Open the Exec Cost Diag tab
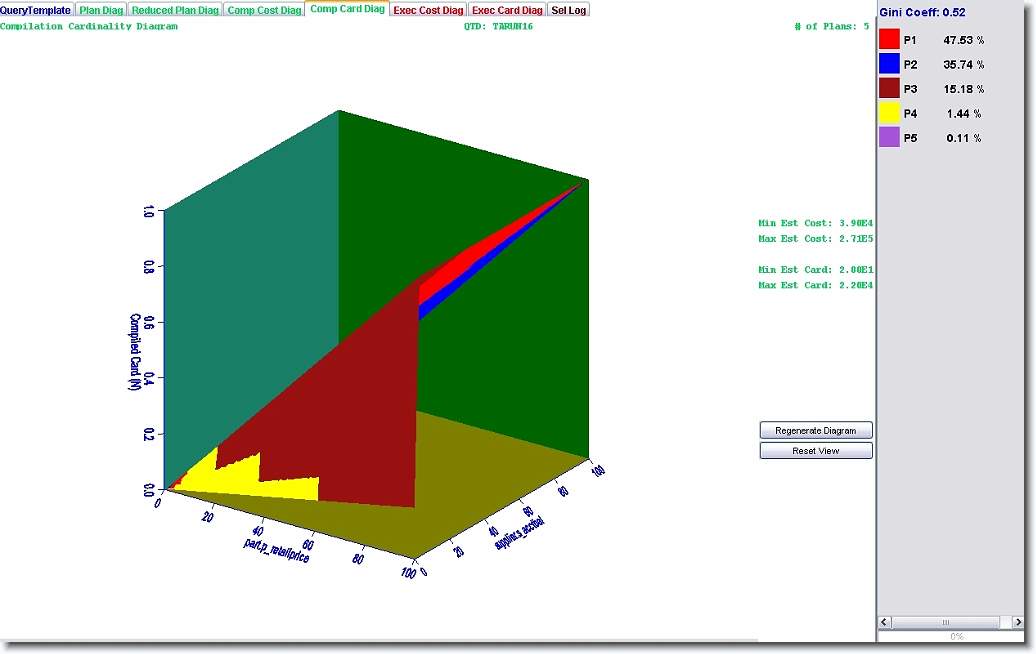 tap(428, 10)
